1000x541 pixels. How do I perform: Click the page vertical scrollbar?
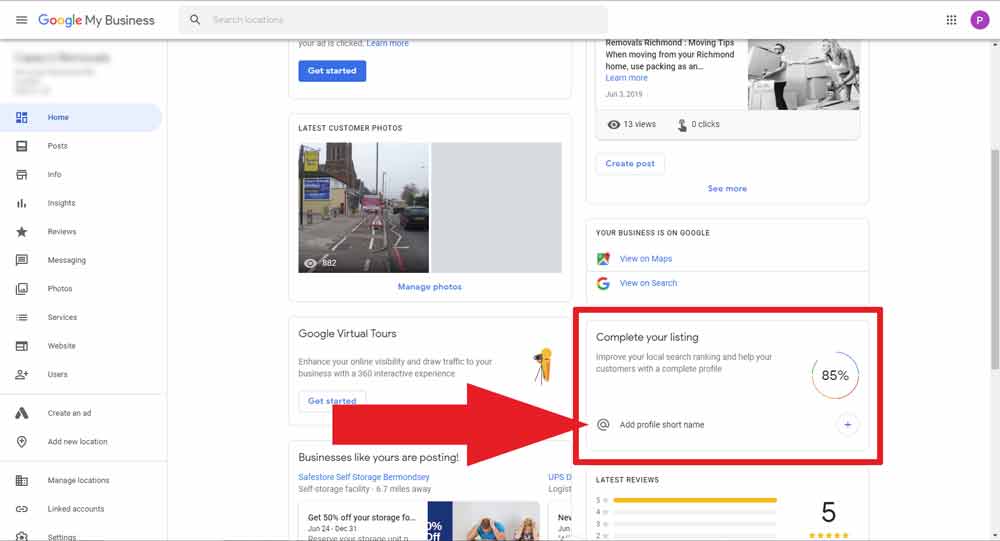coord(995,258)
